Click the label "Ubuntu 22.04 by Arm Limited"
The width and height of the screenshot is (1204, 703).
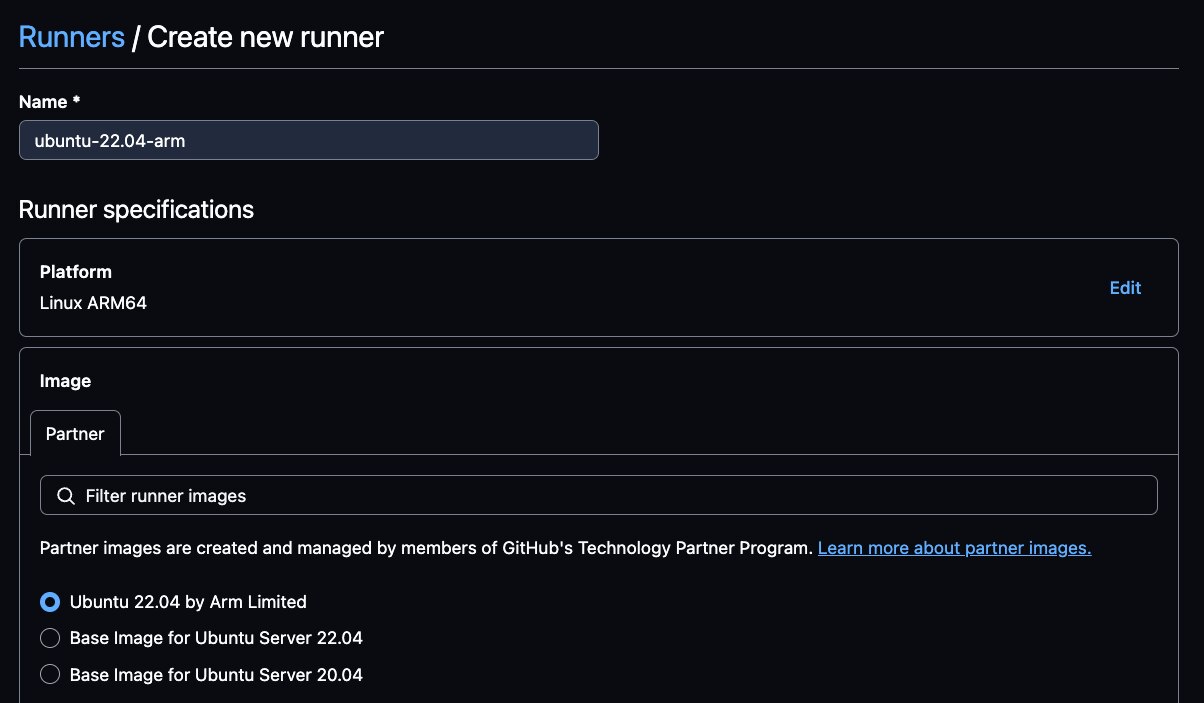point(187,602)
